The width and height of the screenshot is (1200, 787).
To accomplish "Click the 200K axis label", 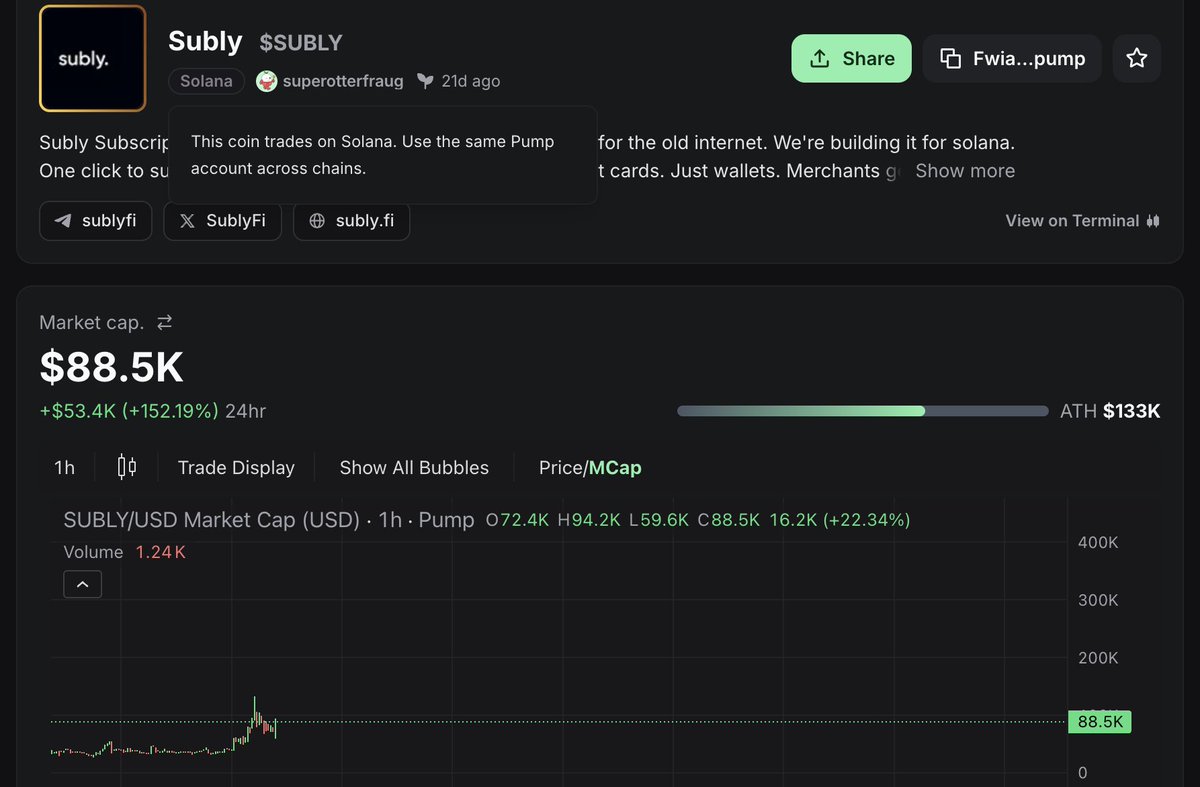I will (1098, 657).
